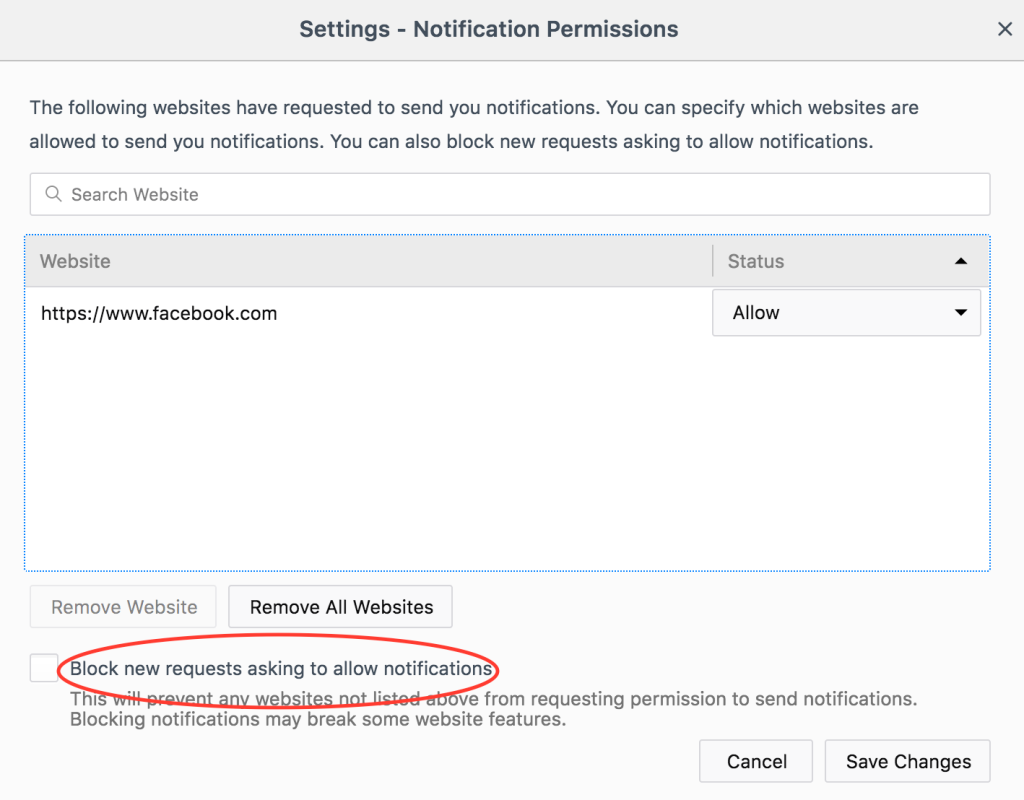1024x800 pixels.
Task: Click the Save Changes button
Action: click(x=907, y=761)
